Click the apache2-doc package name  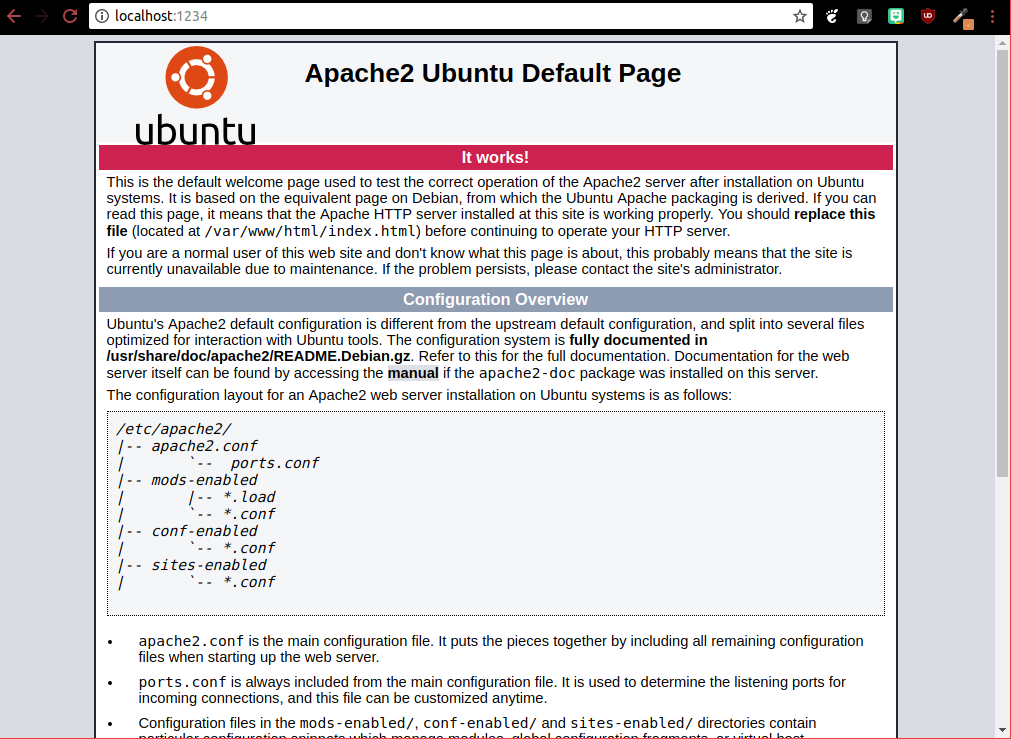[x=527, y=373]
